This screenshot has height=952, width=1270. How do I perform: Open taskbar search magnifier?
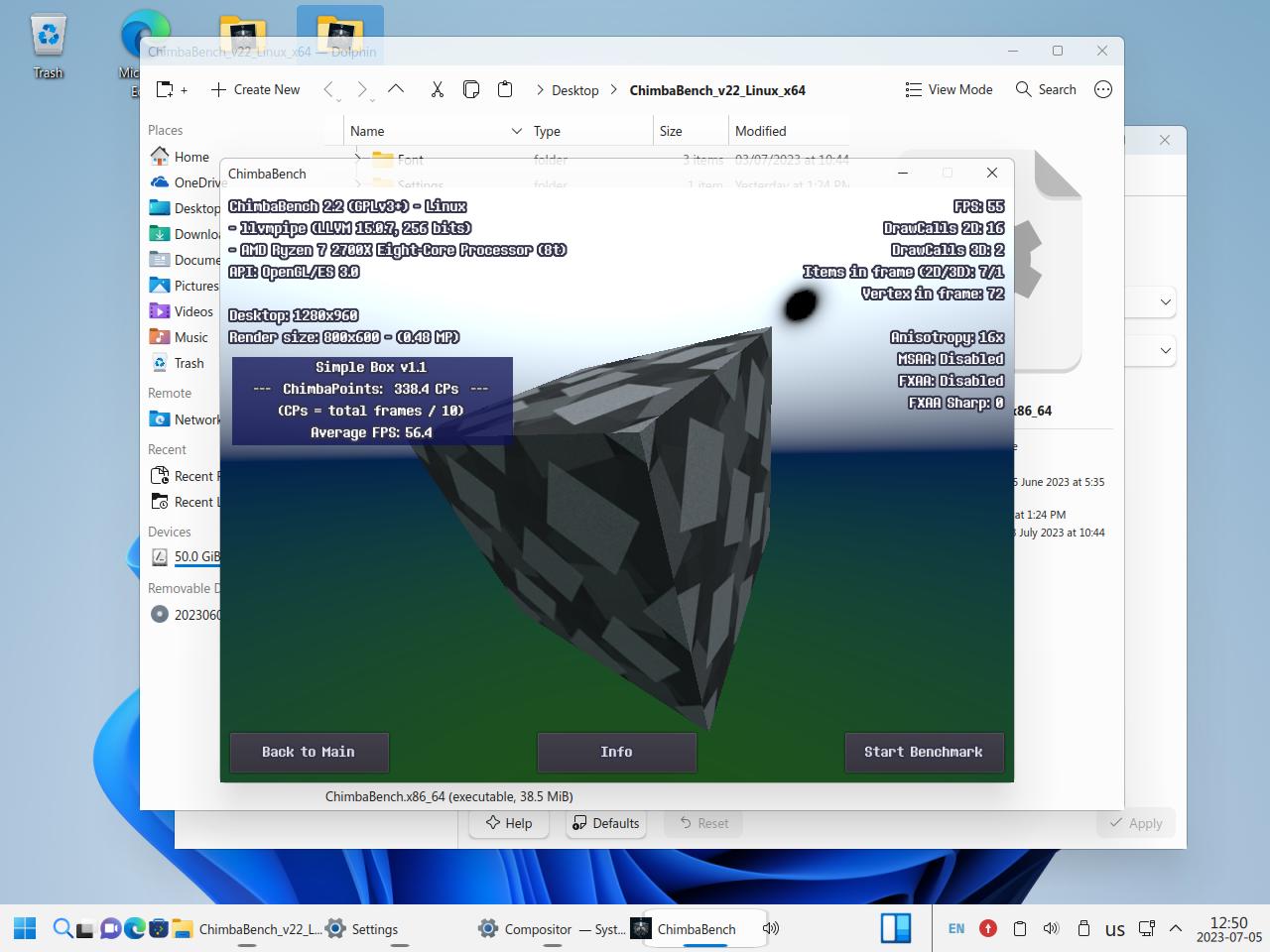[x=62, y=929]
